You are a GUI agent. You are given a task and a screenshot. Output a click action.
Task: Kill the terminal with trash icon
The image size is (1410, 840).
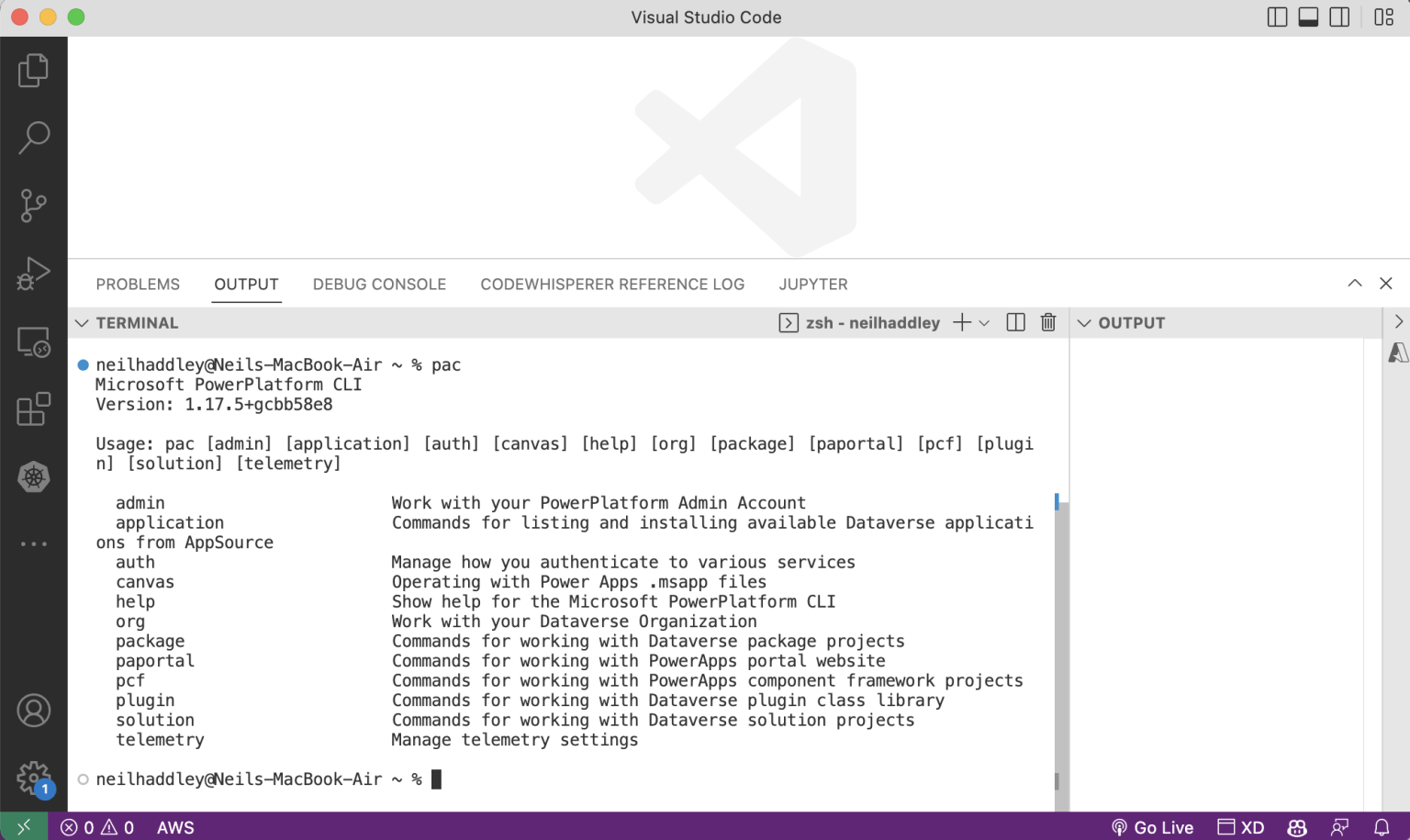1048,322
